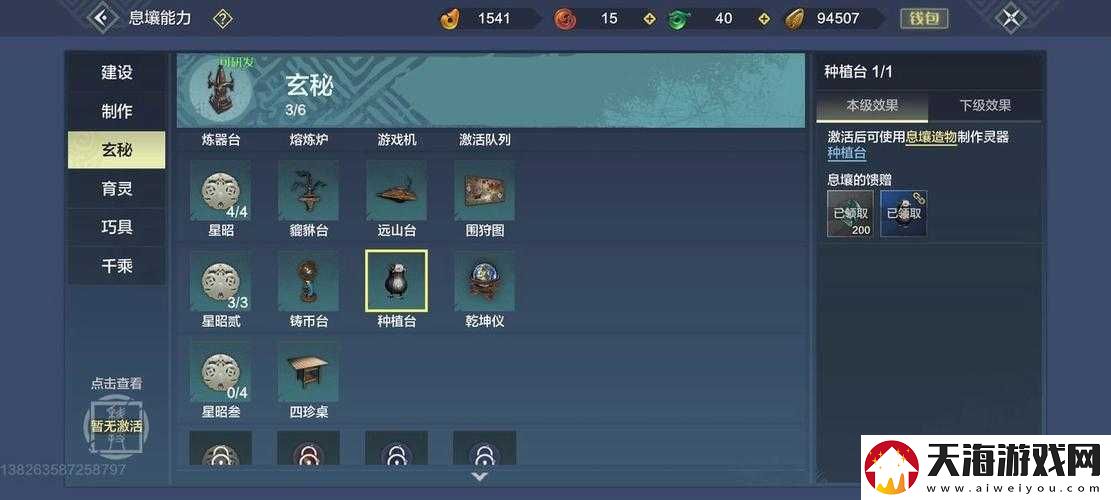Select the 貔貅台 item icon
This screenshot has height=500, width=1111.
pyautogui.click(x=308, y=190)
